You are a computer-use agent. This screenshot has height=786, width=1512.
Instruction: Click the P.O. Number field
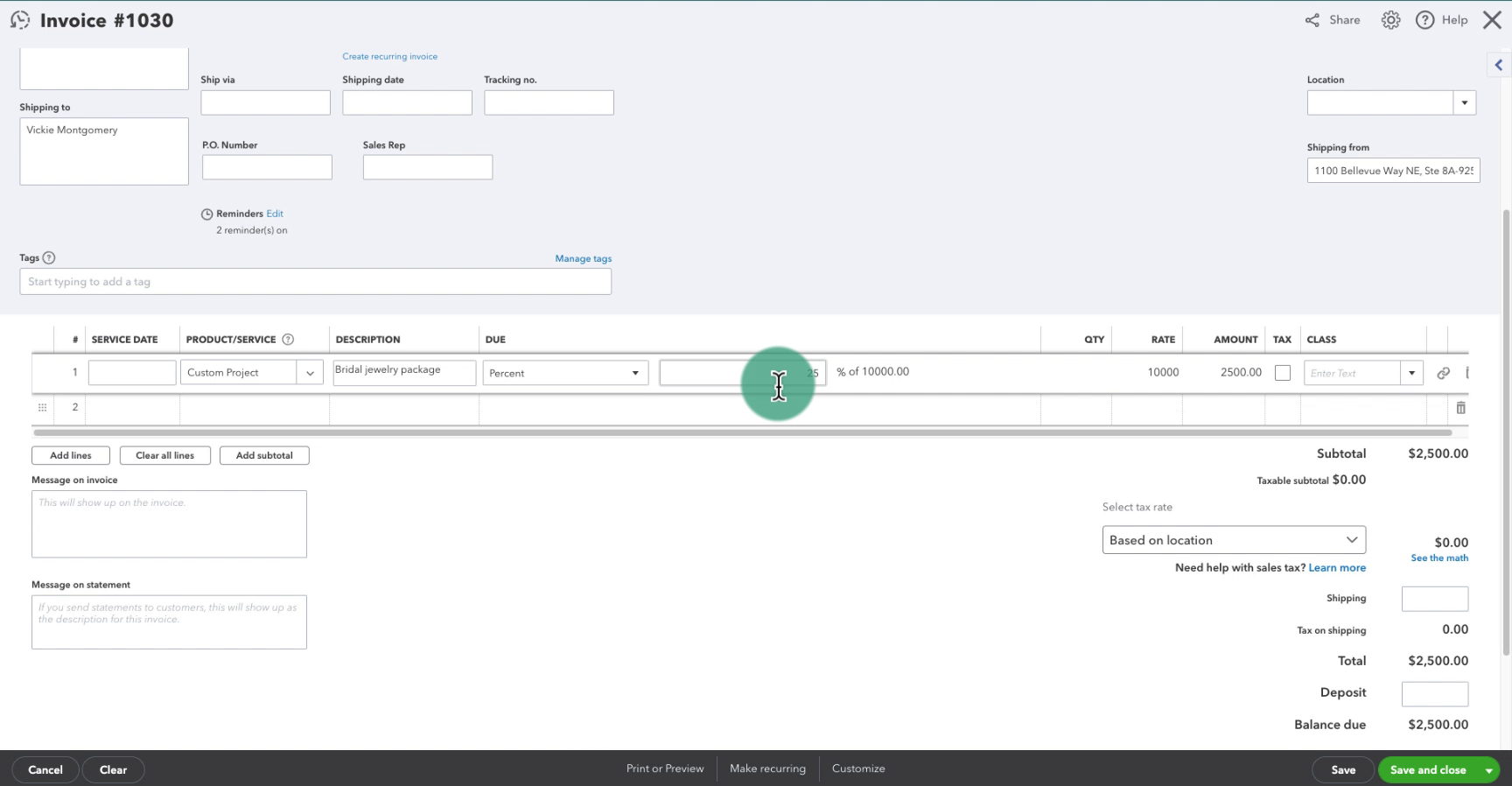(x=267, y=167)
